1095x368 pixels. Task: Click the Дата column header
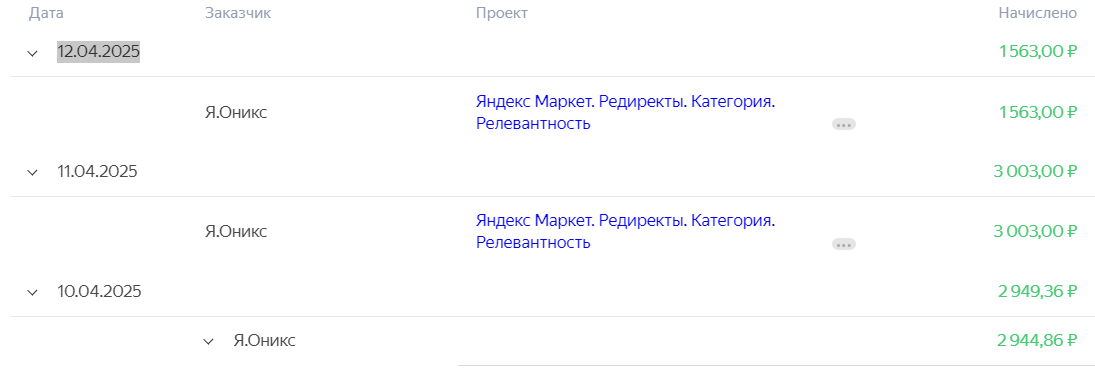(x=45, y=13)
